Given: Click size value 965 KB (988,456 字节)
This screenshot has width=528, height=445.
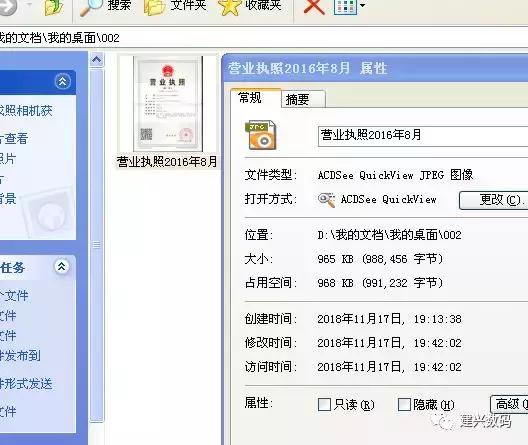Looking at the screenshot, I should 380,259.
